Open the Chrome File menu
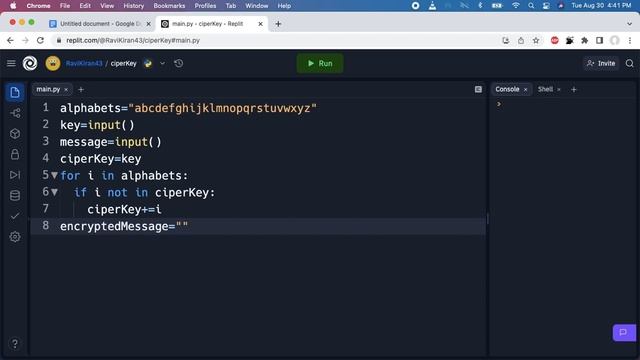 65,6
